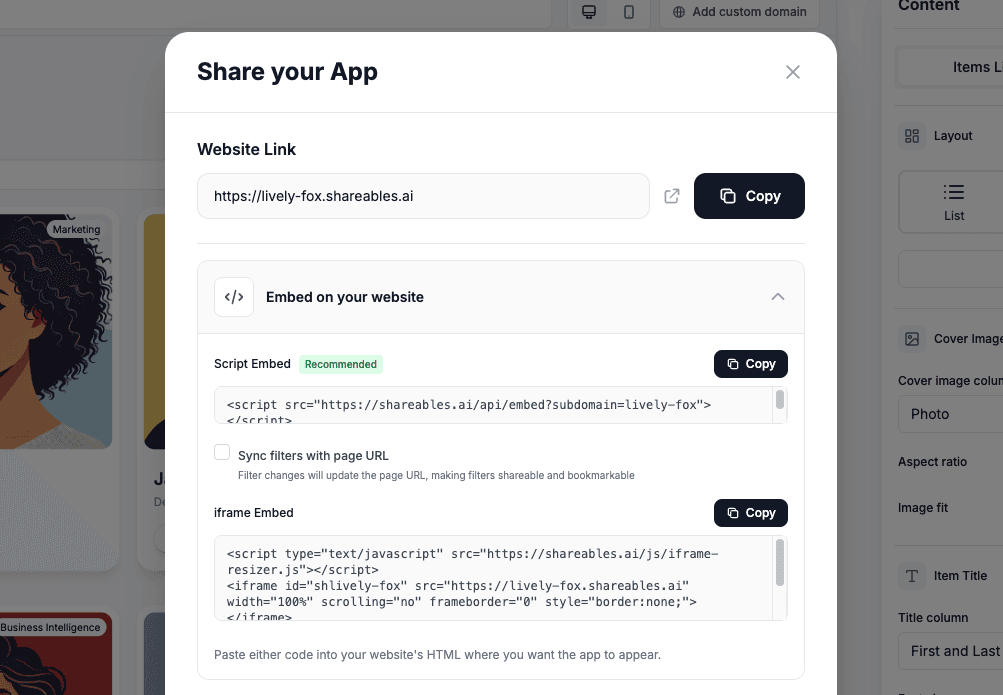Select the Item Title icon

[912, 575]
